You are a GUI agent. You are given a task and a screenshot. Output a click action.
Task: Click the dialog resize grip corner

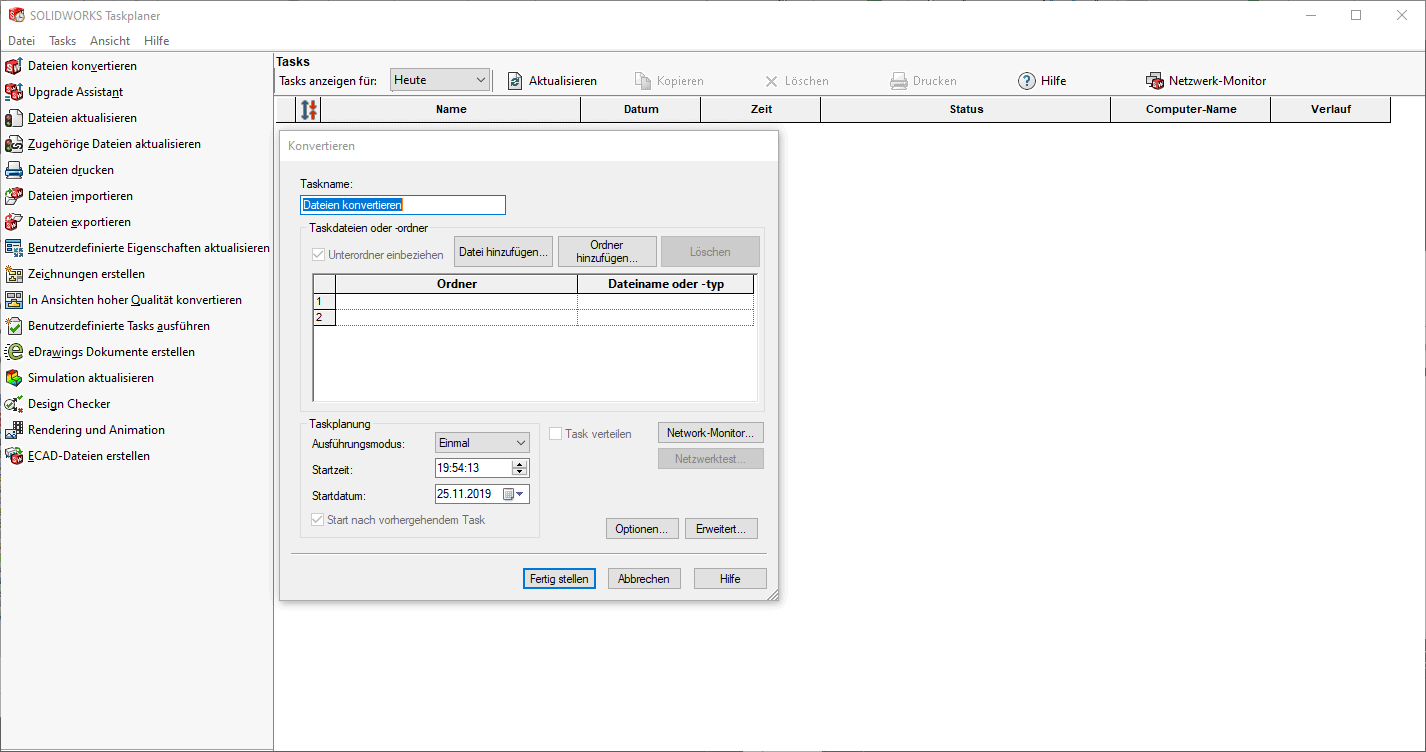coord(772,594)
